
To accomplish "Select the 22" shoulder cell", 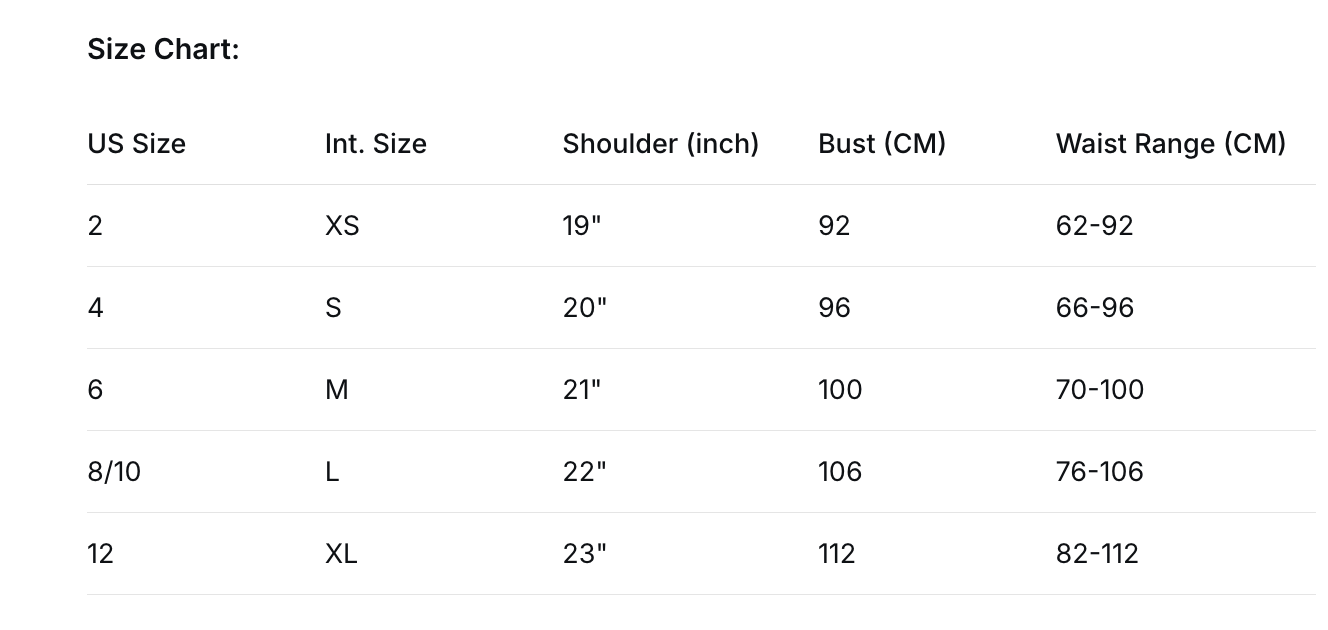I will coord(584,472).
